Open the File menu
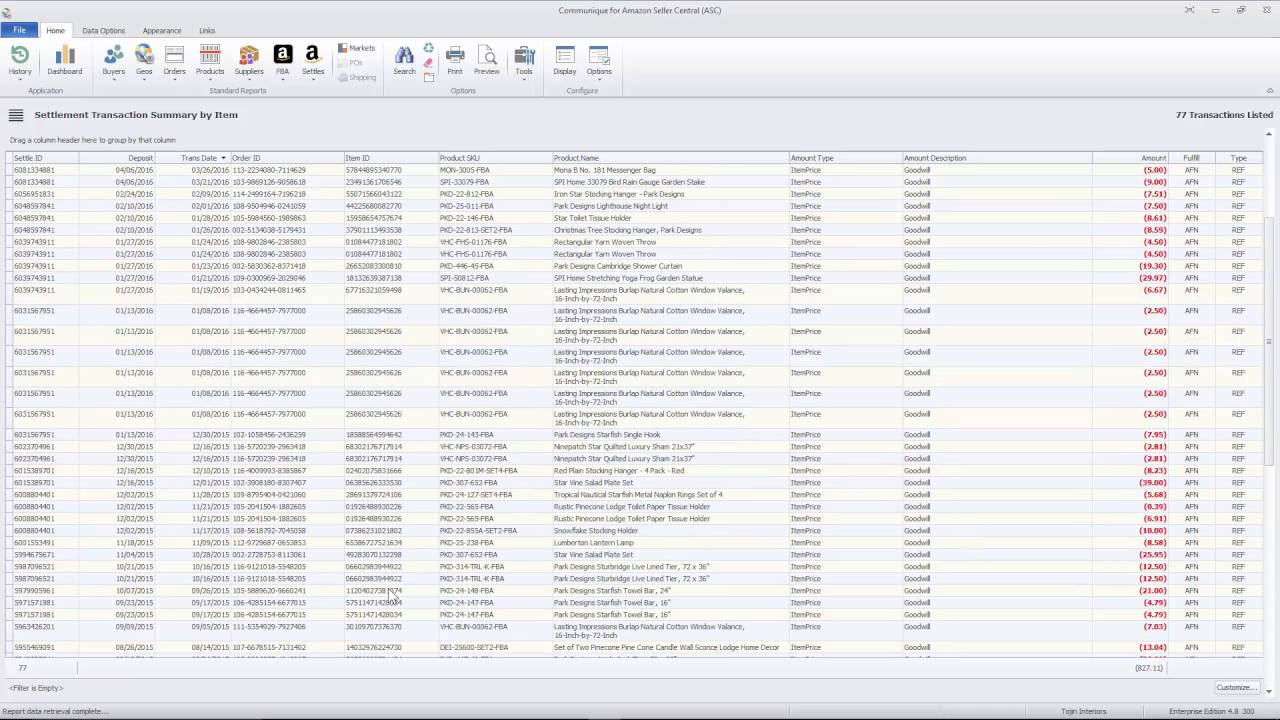This screenshot has width=1280, height=720. point(19,30)
